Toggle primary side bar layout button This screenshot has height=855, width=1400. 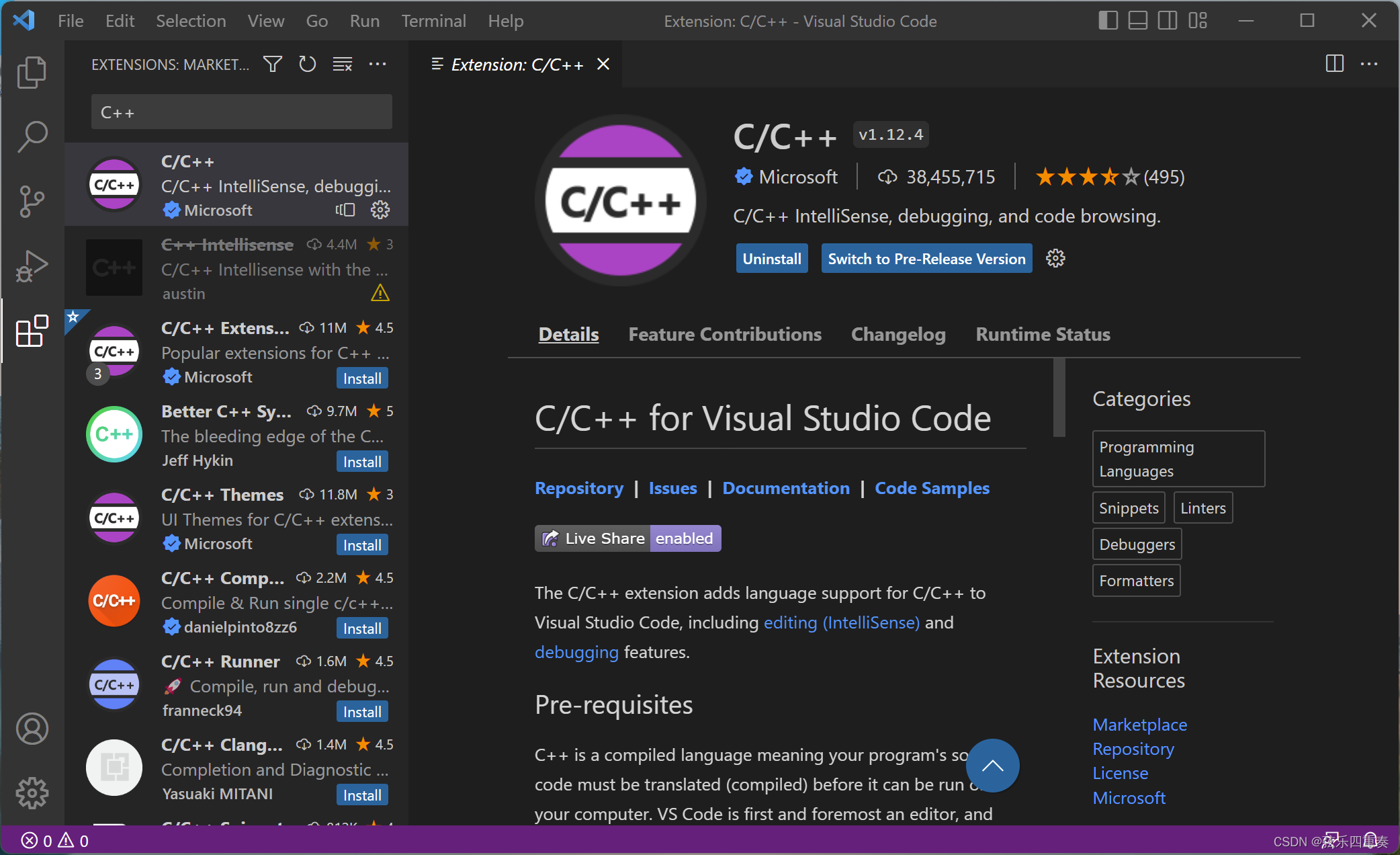point(1108,21)
